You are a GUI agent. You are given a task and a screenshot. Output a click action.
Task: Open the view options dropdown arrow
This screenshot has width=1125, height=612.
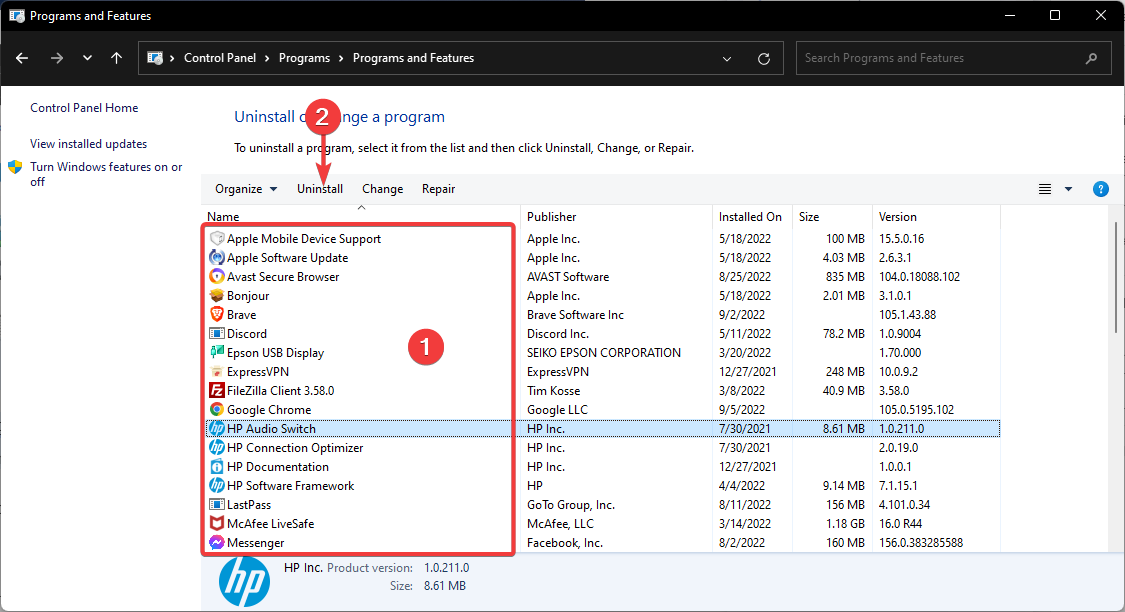(1068, 189)
